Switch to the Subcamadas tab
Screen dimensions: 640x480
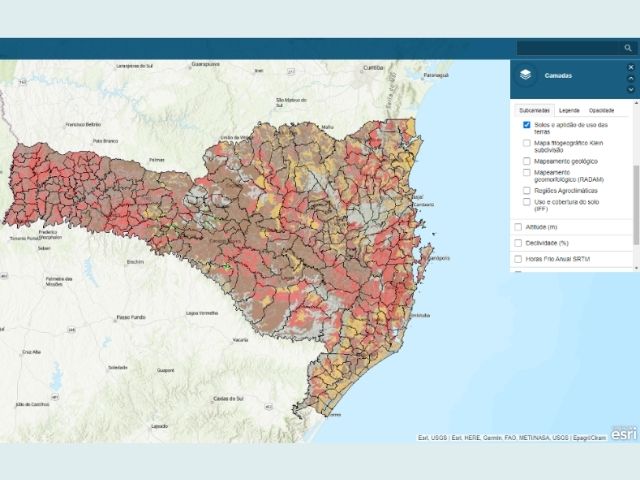coord(535,109)
